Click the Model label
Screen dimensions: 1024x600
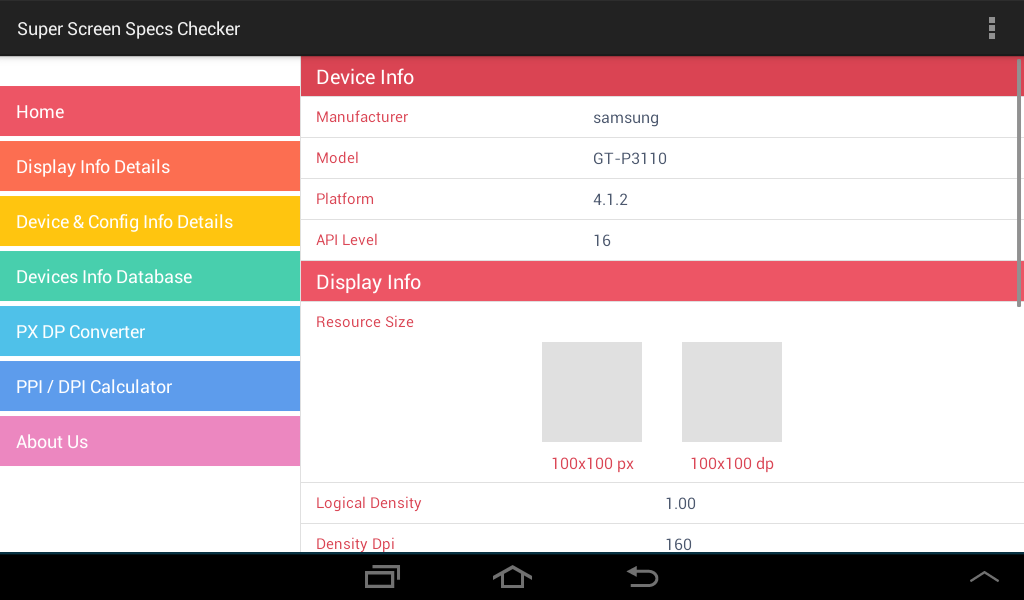(337, 158)
